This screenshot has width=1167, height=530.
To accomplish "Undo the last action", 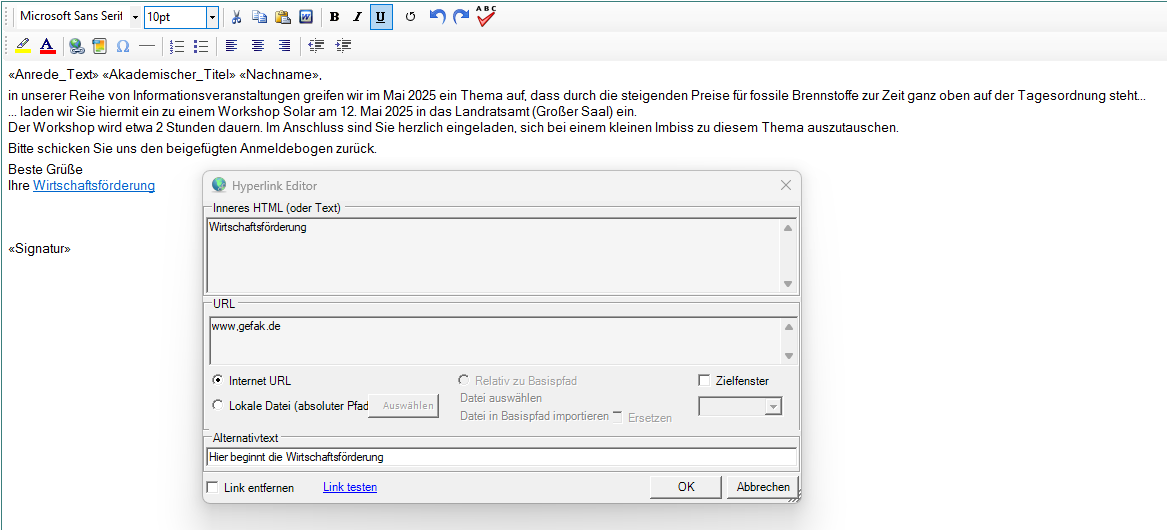I will 438,16.
